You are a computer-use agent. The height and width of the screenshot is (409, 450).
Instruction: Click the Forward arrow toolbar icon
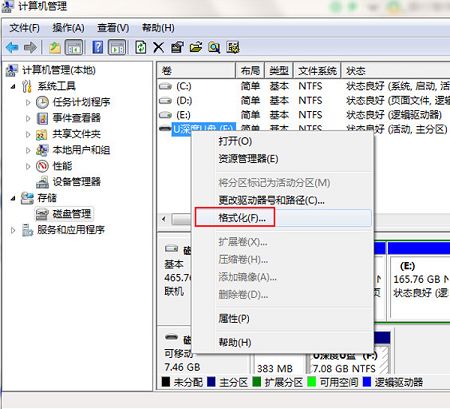(x=30, y=47)
